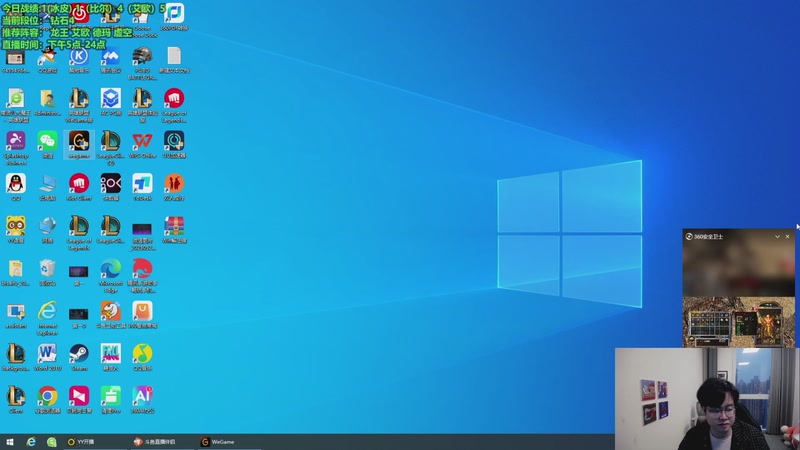This screenshot has height=450, width=800.
Task: Open the blue layered box app icon
Action: [x=111, y=98]
